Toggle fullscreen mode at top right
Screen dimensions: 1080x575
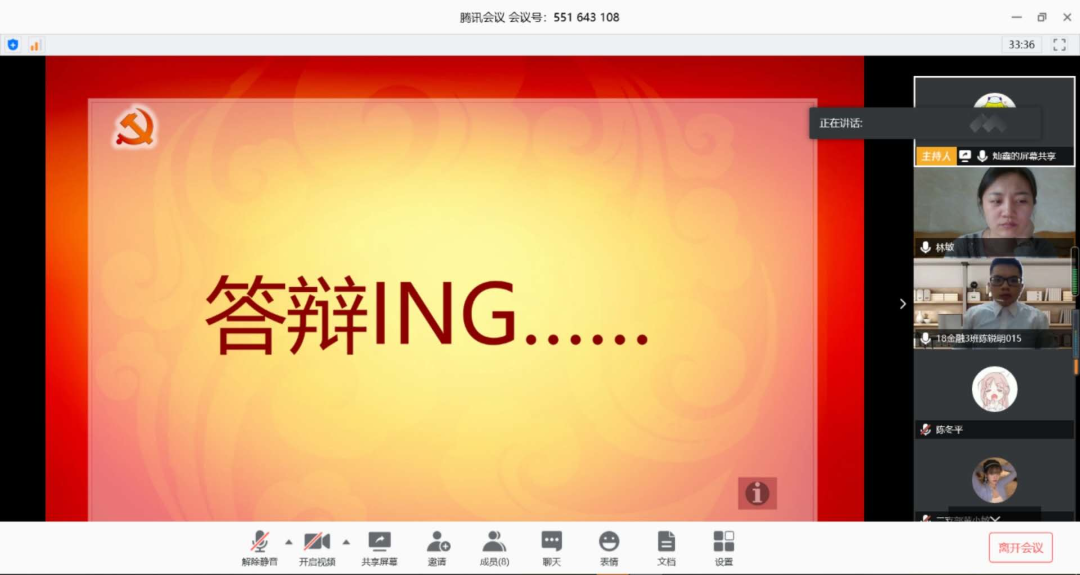pyautogui.click(x=1059, y=45)
